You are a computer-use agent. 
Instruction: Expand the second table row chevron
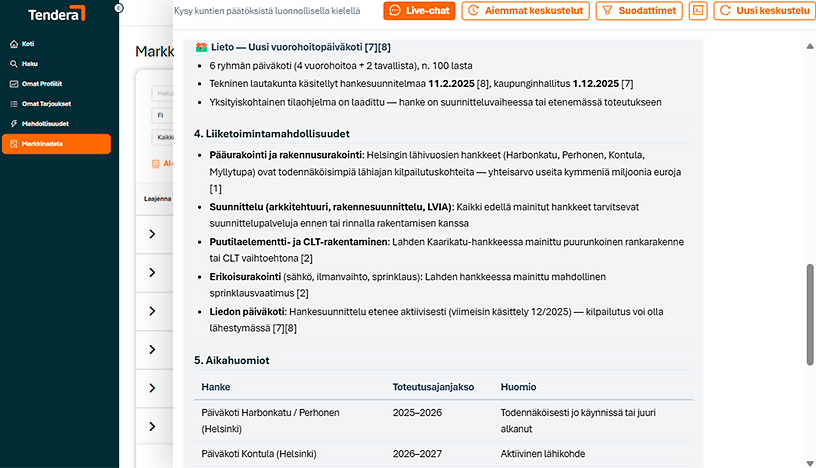click(x=153, y=273)
